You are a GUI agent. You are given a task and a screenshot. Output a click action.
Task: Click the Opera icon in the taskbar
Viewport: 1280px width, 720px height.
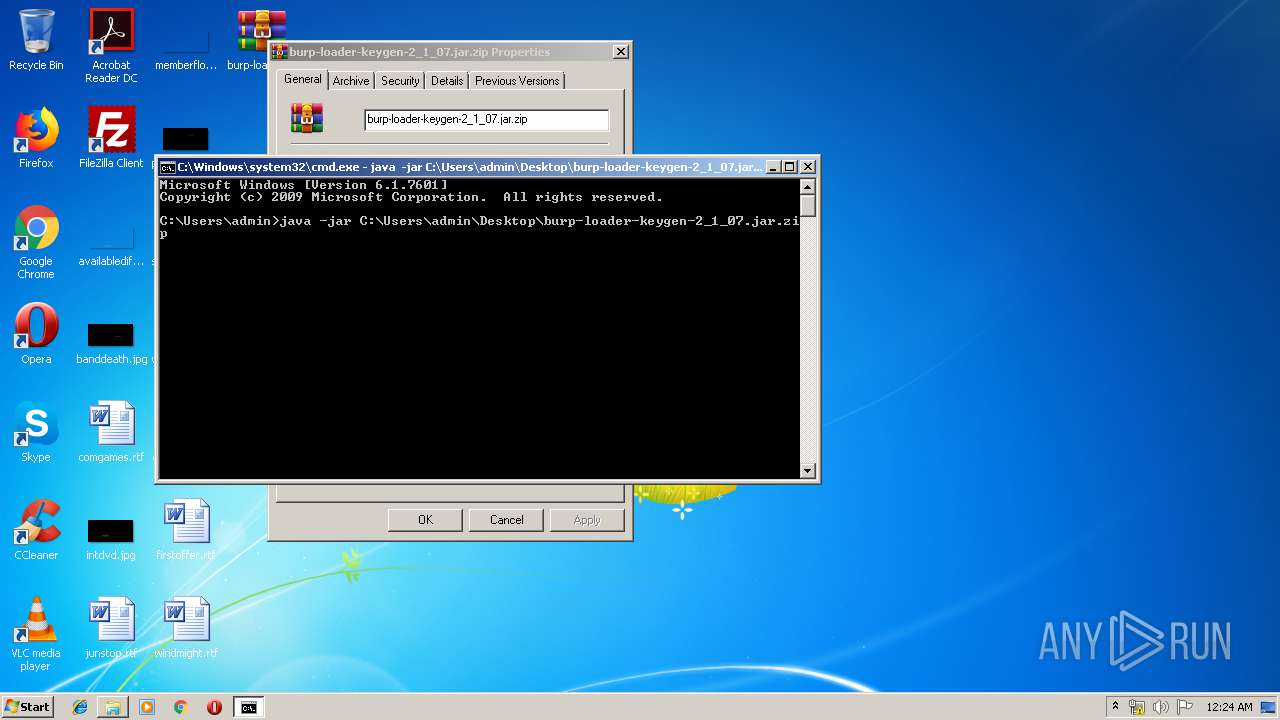pyautogui.click(x=214, y=707)
